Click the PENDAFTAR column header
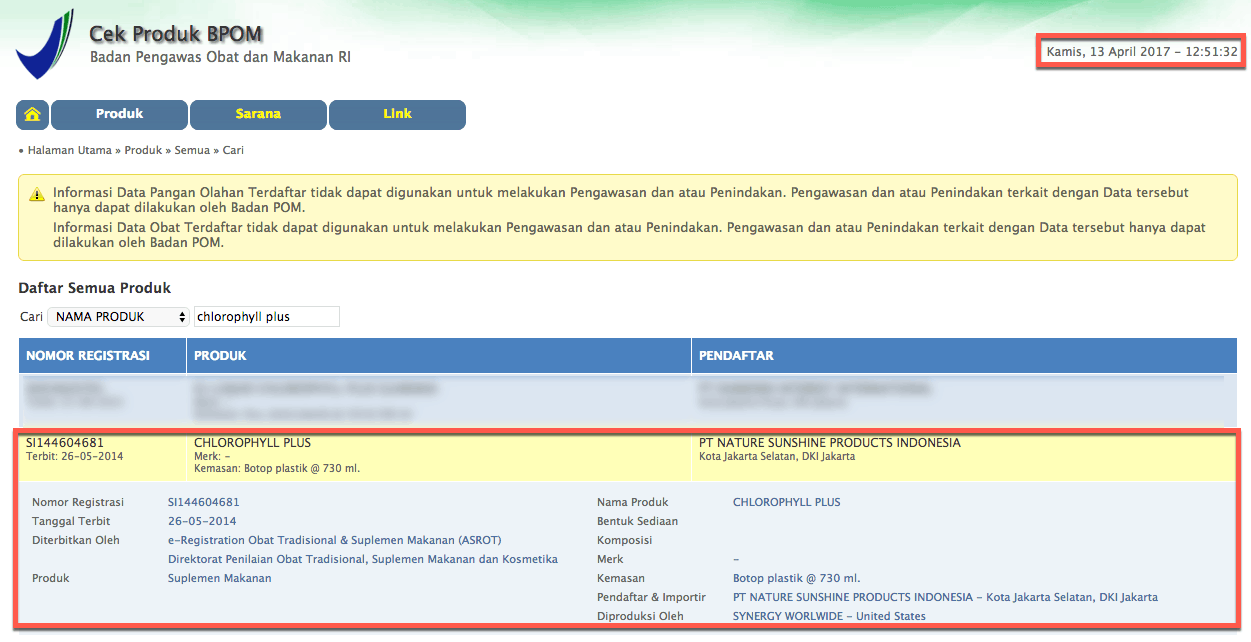The height and width of the screenshot is (642, 1251). click(x=964, y=356)
